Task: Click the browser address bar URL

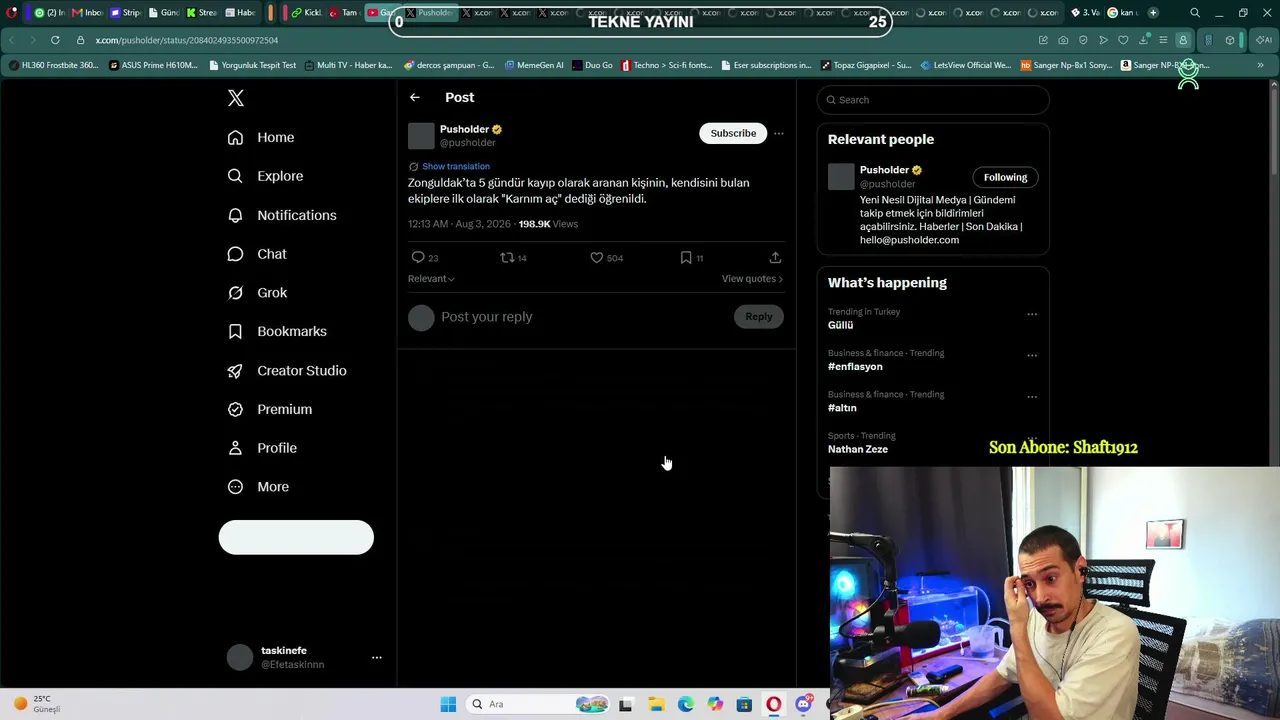Action: pos(187,40)
